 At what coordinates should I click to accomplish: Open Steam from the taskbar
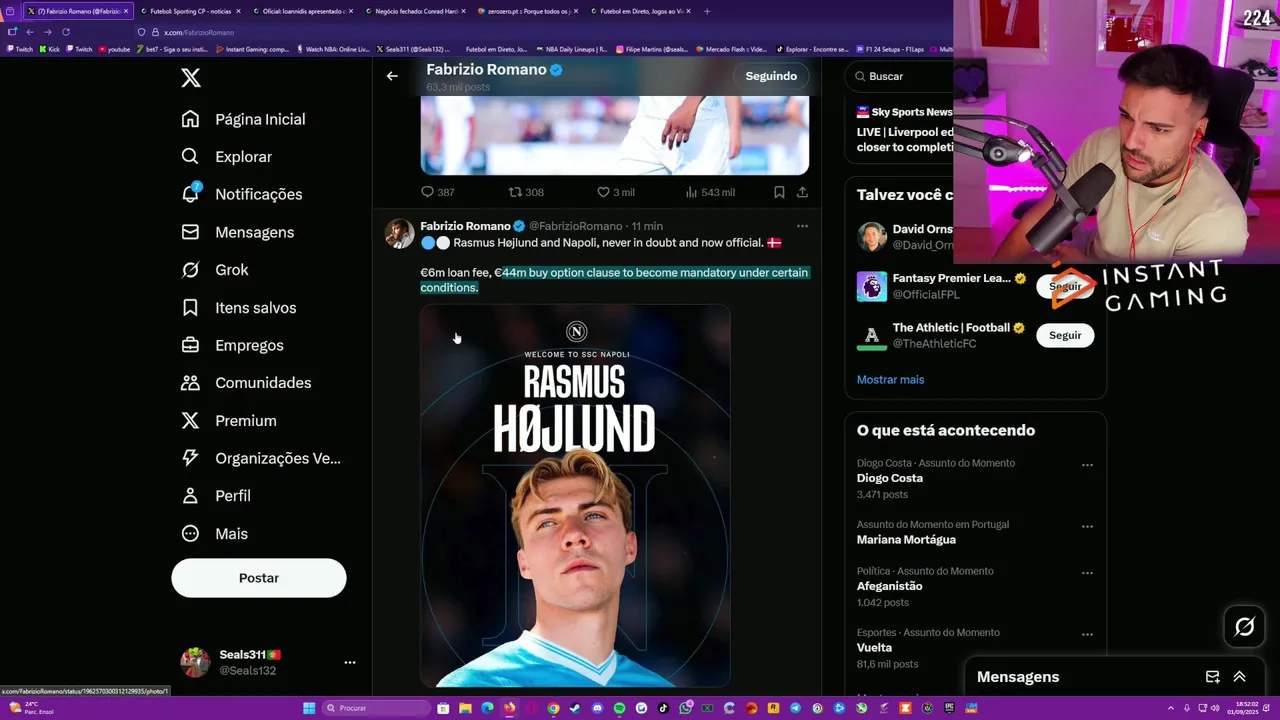[x=575, y=708]
